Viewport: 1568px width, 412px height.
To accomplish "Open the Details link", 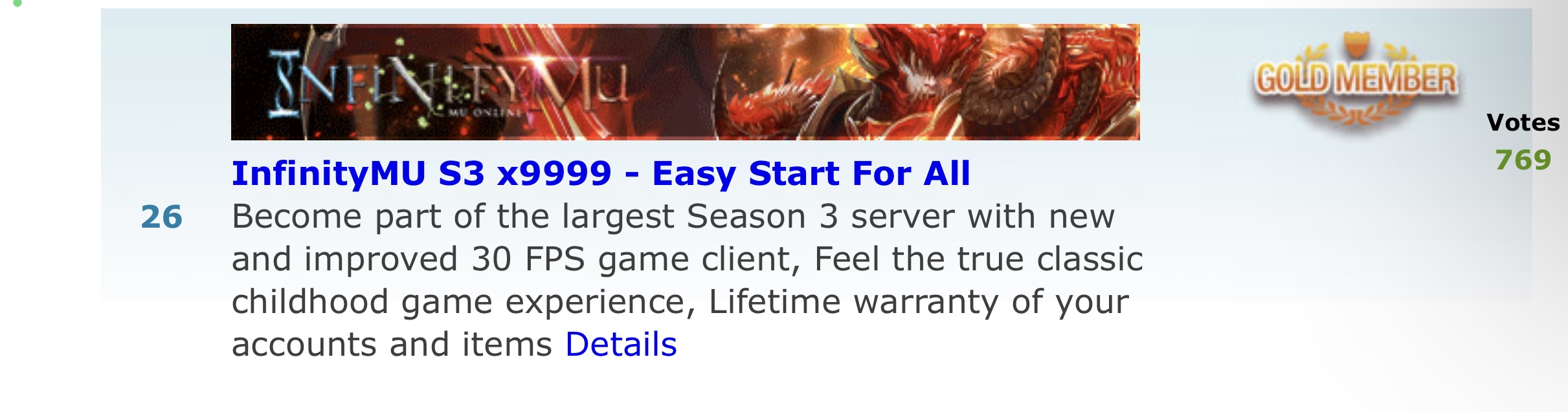I will [621, 344].
